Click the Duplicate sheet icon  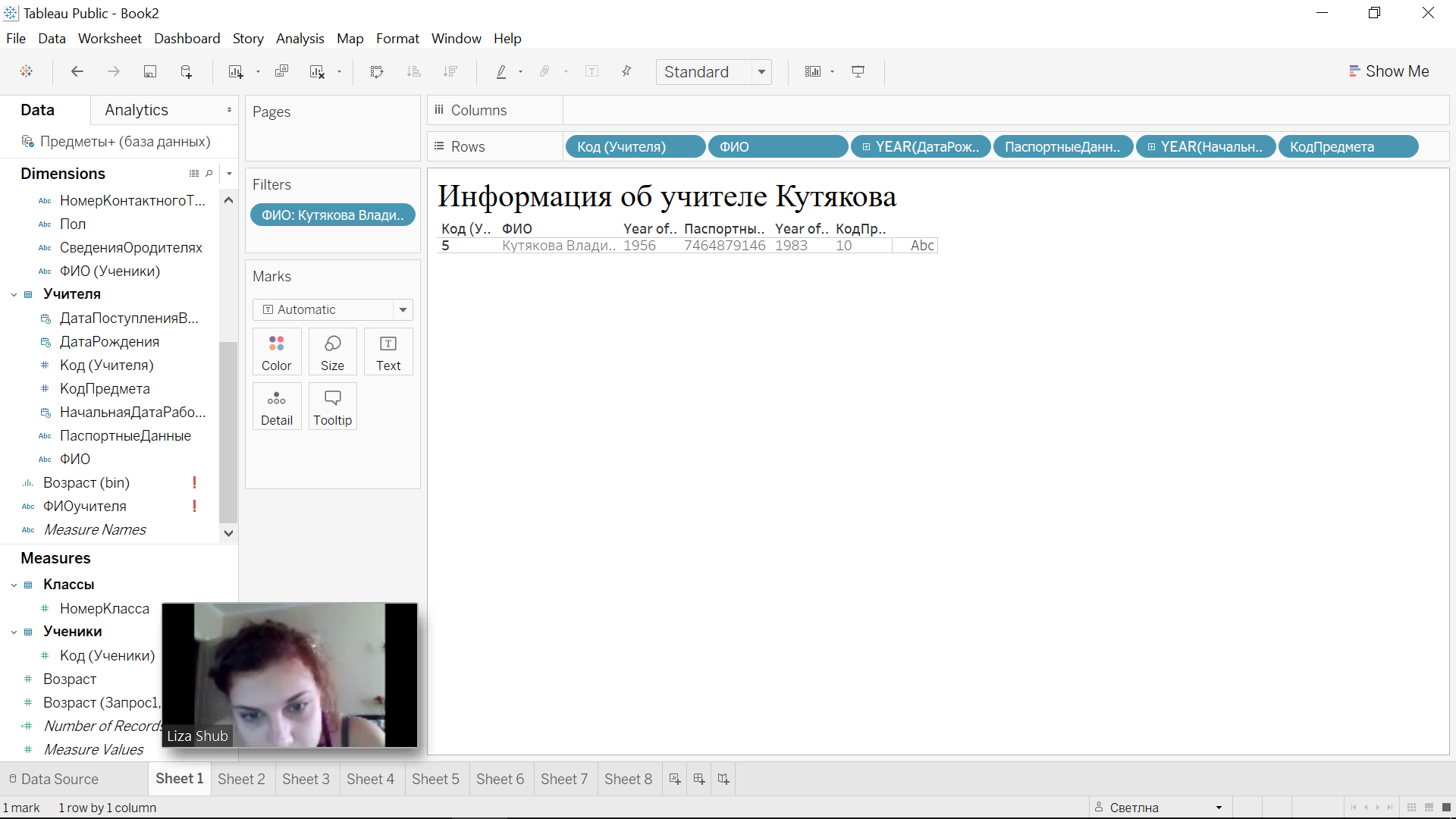[x=281, y=71]
